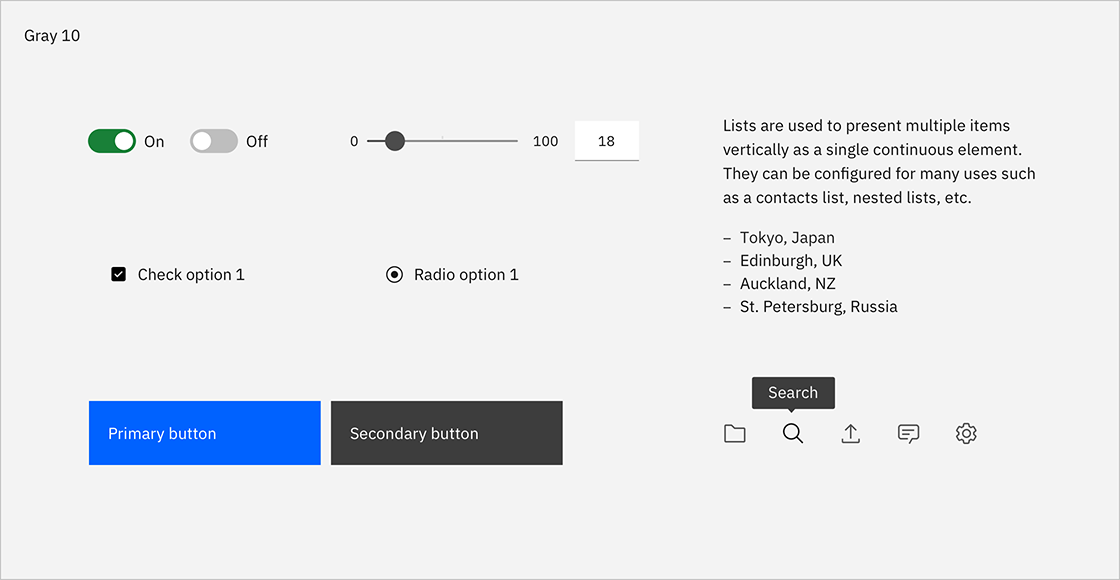Screen dimensions: 1120x580
Task: Open the chat comments icon
Action: 908,433
